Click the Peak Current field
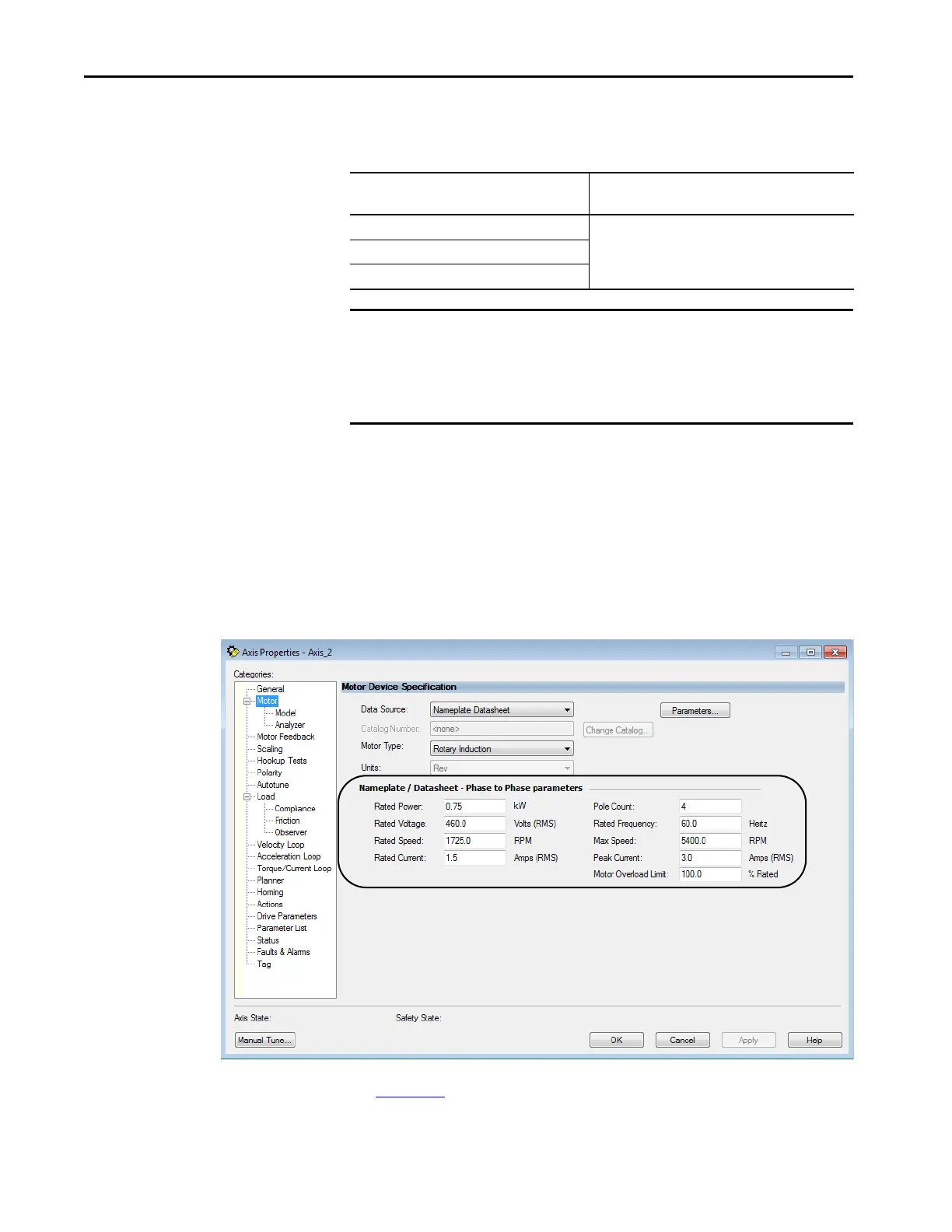The width and height of the screenshot is (952, 1232). pyautogui.click(x=710, y=858)
